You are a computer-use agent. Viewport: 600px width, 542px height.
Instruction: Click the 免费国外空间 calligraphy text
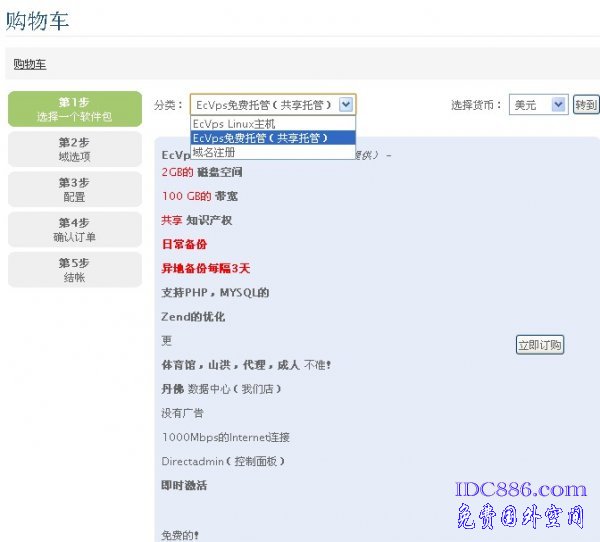[x=520, y=519]
